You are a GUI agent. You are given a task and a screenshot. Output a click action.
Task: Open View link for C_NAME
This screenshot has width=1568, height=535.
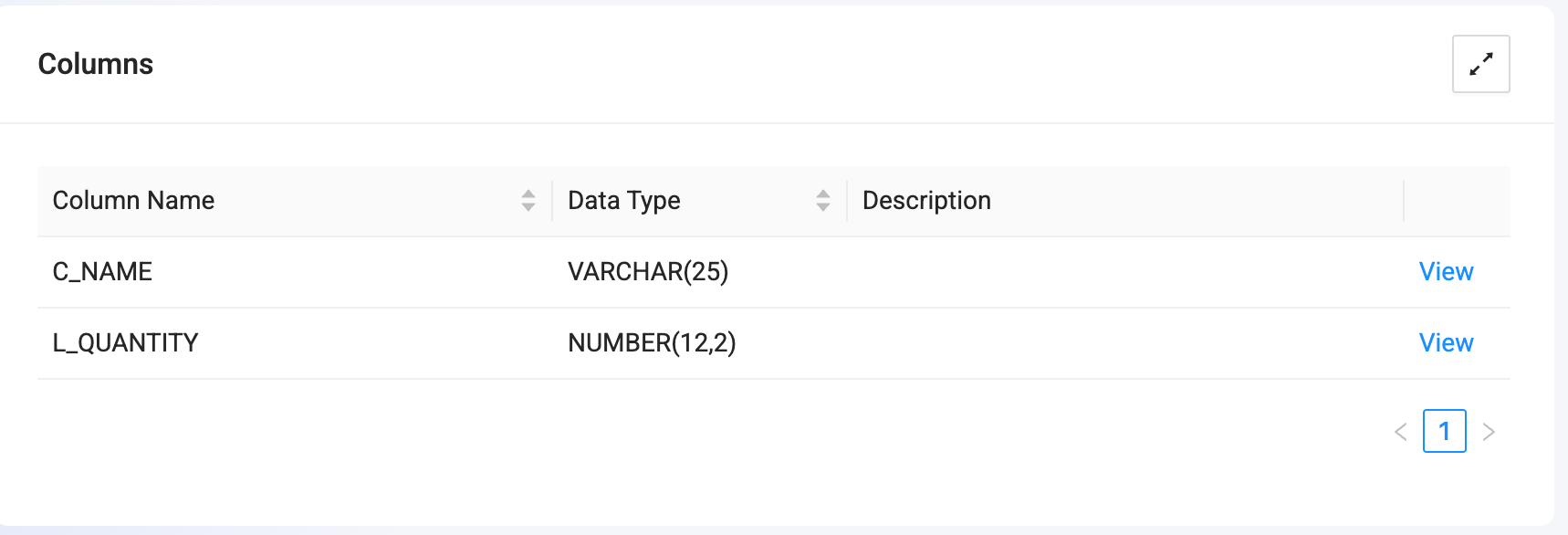(x=1446, y=272)
